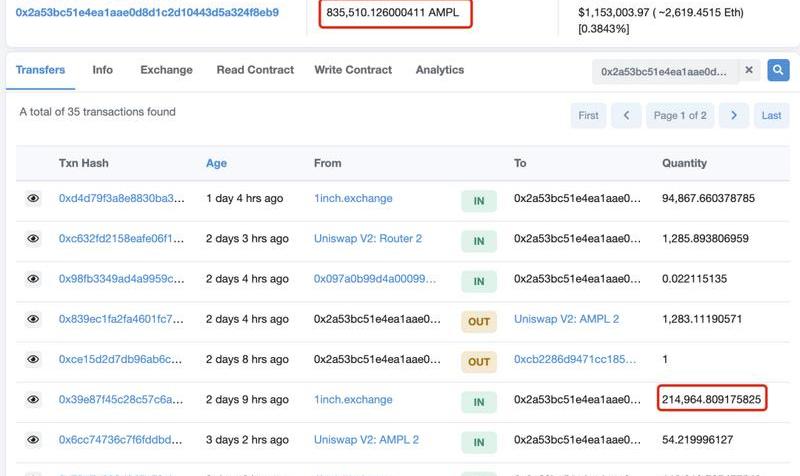Clear the address filter with the X
Image resolution: width=800 pixels, height=476 pixels.
pos(749,71)
